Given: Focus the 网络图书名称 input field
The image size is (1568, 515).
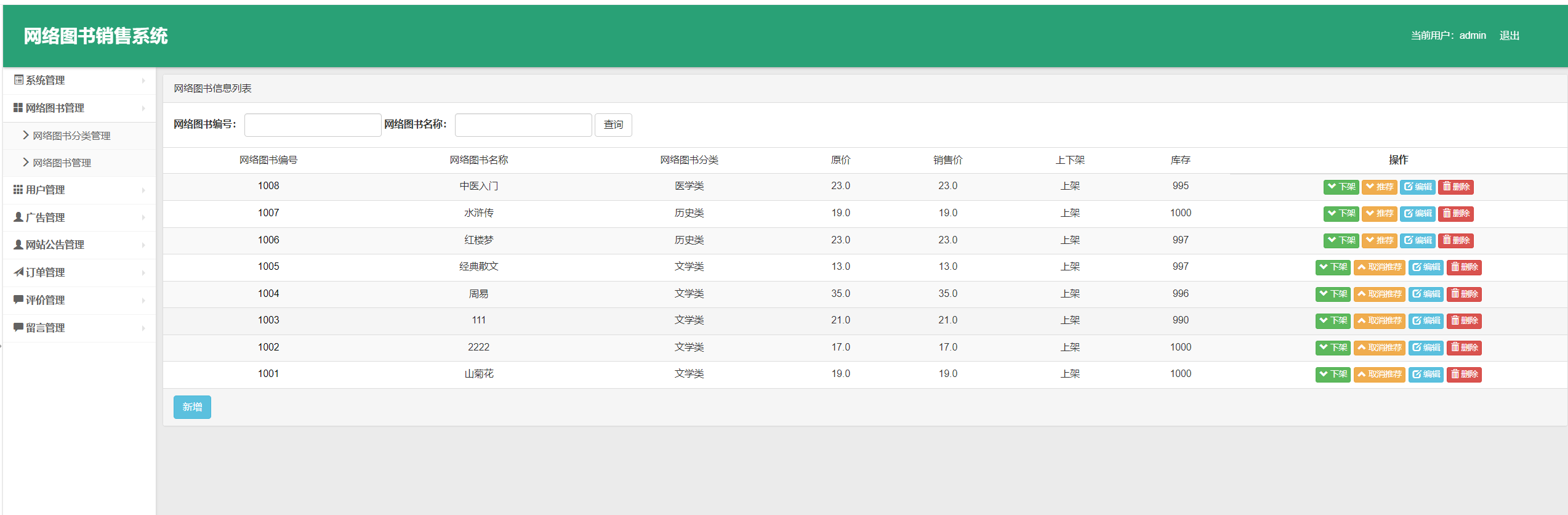Looking at the screenshot, I should coord(523,125).
